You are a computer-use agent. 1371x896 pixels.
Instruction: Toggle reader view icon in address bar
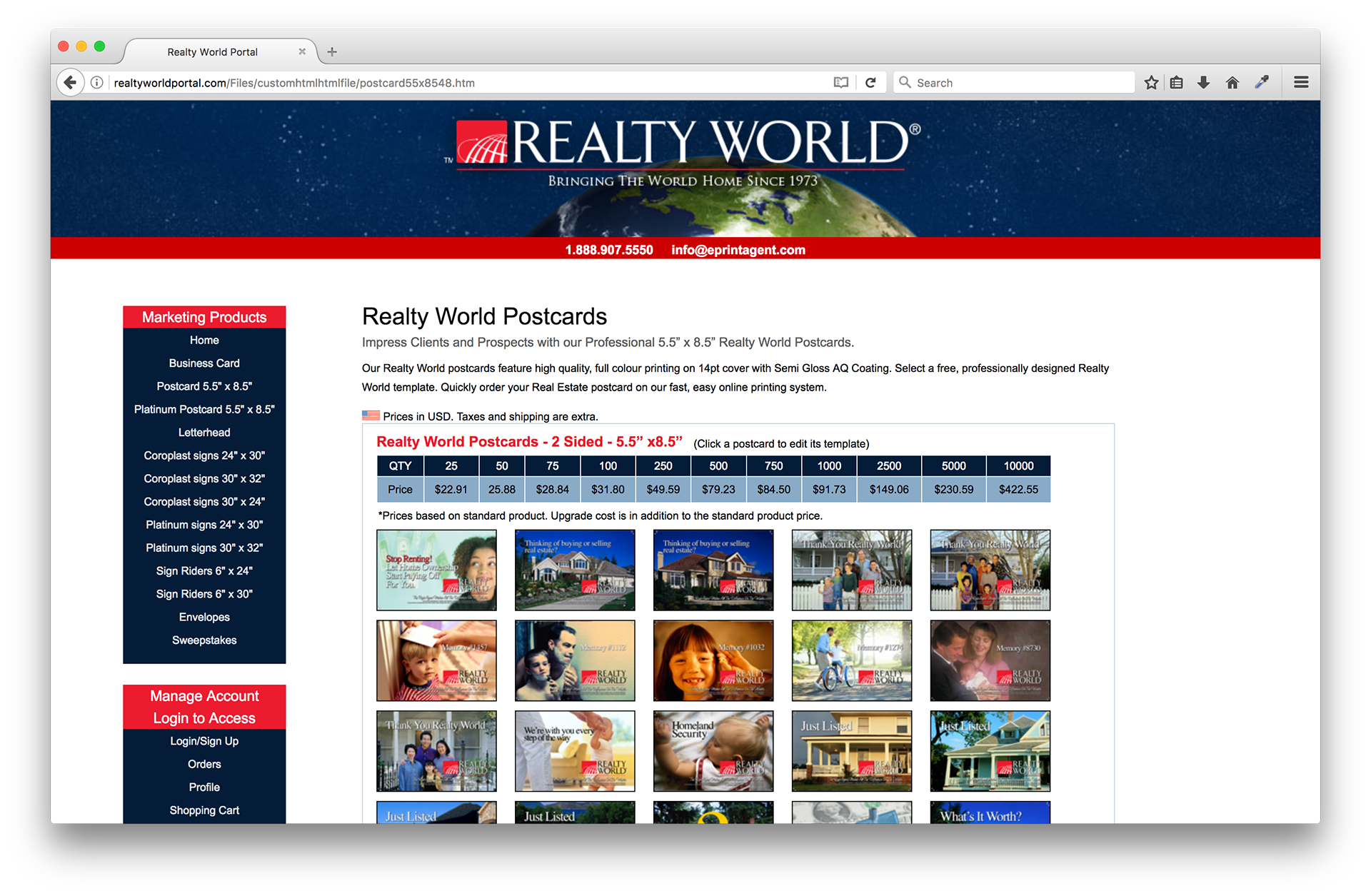pos(841,83)
